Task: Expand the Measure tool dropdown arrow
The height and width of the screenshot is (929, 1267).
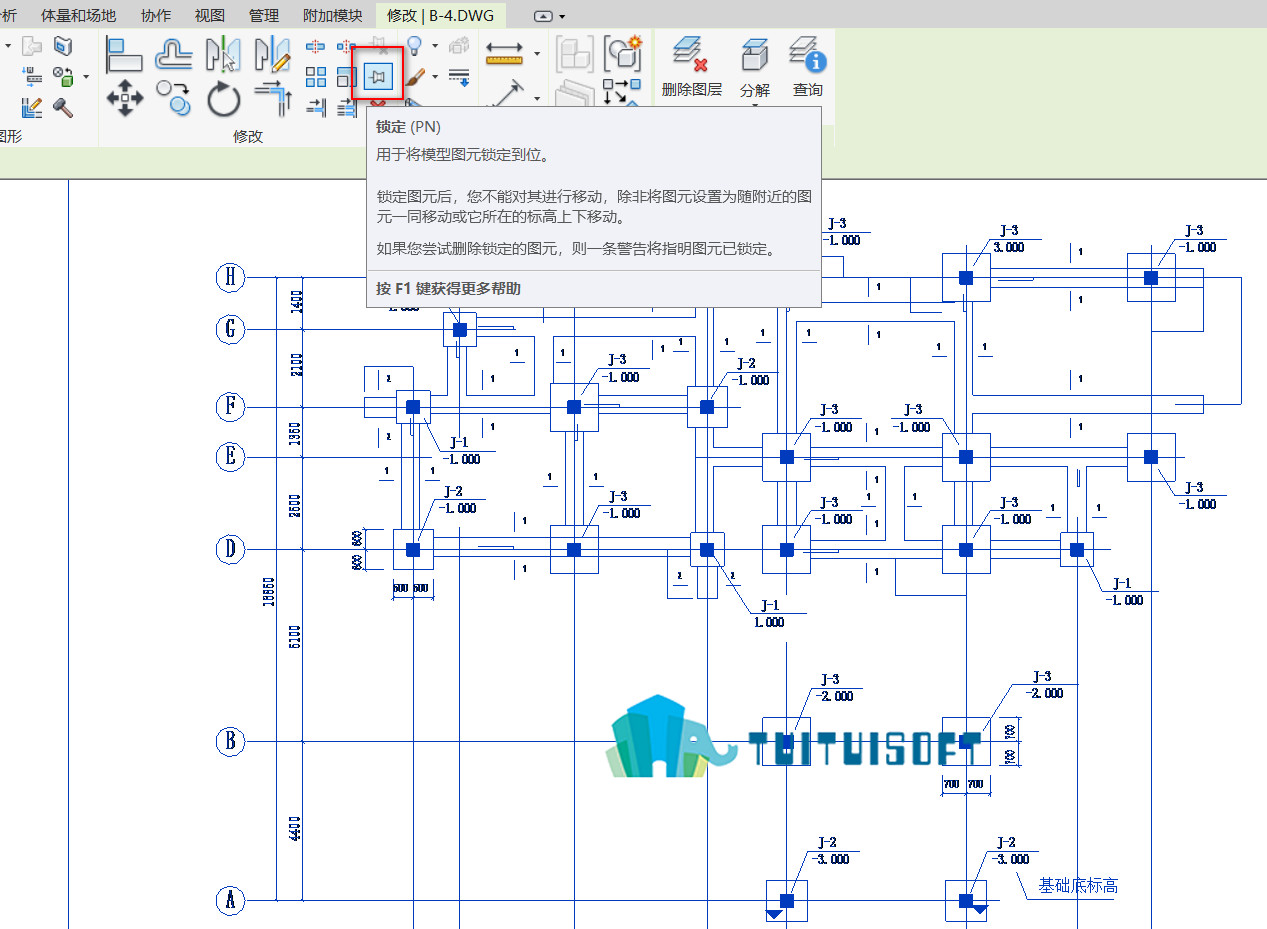Action: (x=537, y=53)
